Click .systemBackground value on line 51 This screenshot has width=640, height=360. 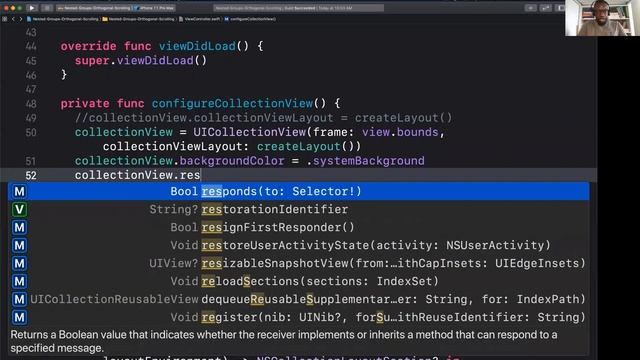(x=365, y=161)
